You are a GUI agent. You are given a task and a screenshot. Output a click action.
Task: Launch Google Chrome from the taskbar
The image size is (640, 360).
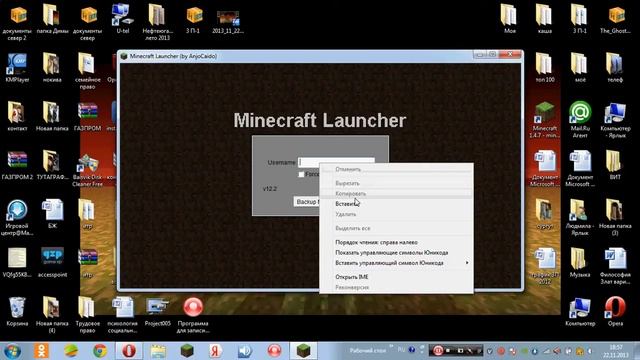[100, 351]
